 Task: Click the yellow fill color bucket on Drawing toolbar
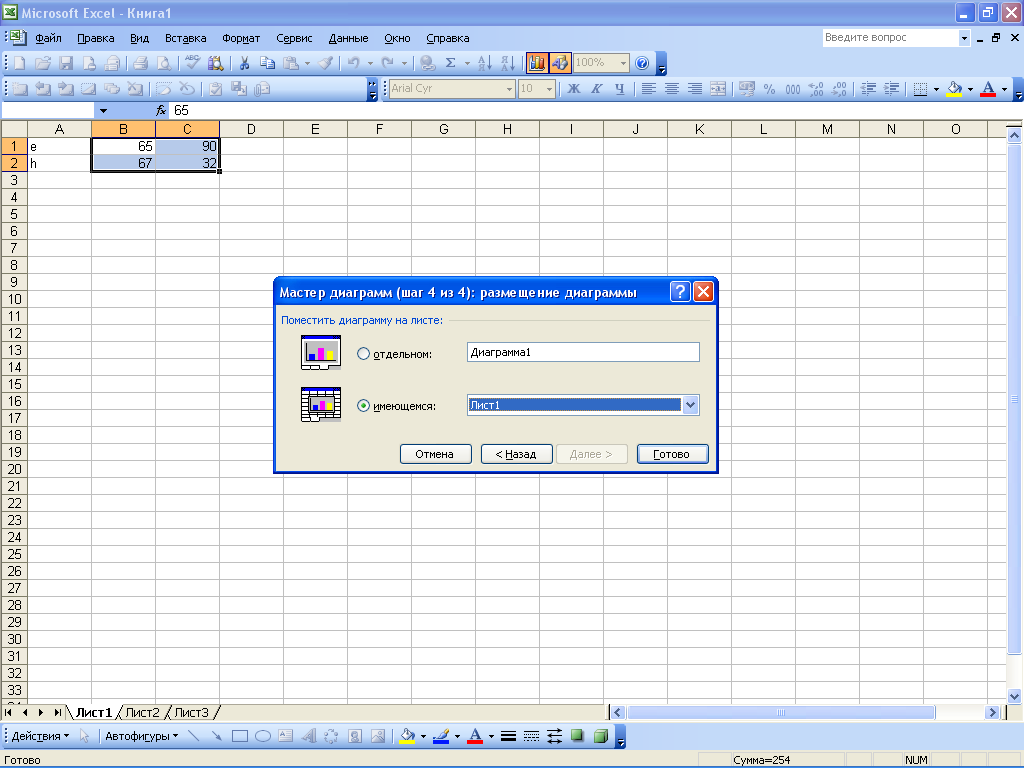[x=407, y=736]
